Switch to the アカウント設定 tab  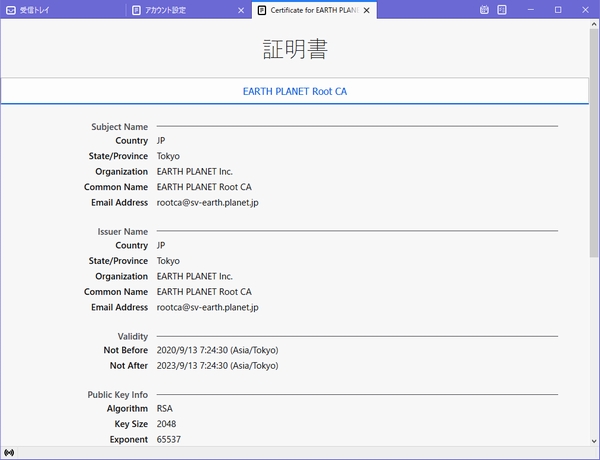188,10
